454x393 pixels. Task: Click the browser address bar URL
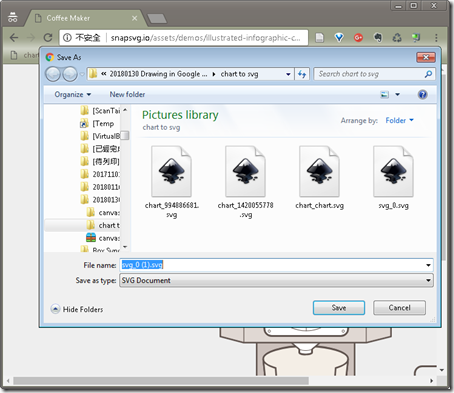tap(205, 38)
